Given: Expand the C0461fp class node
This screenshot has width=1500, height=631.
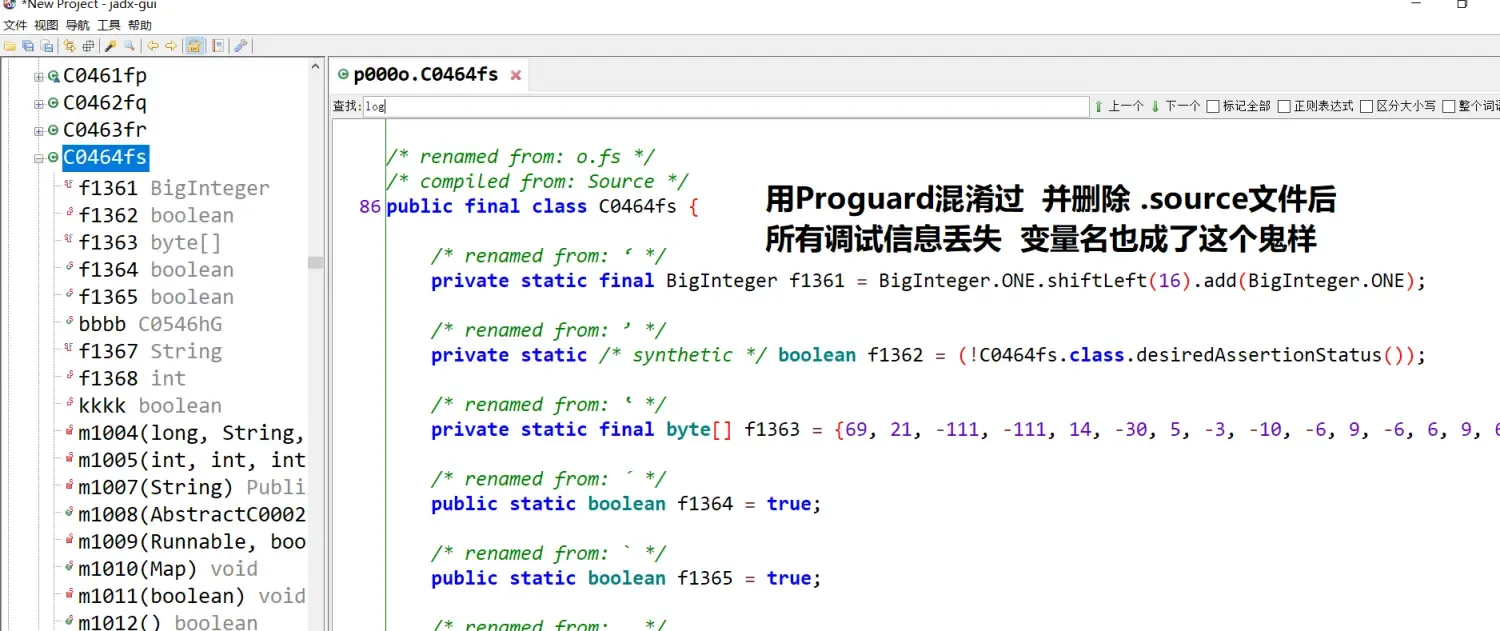Looking at the screenshot, I should 38,75.
